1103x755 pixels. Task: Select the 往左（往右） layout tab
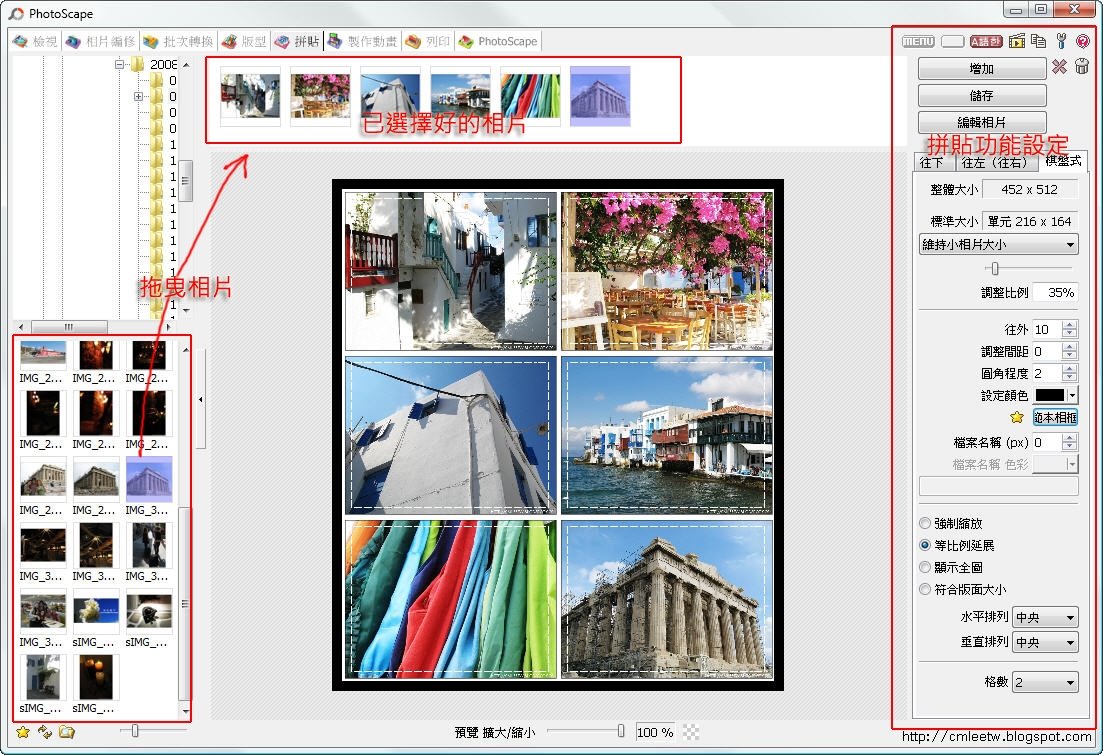(x=998, y=163)
